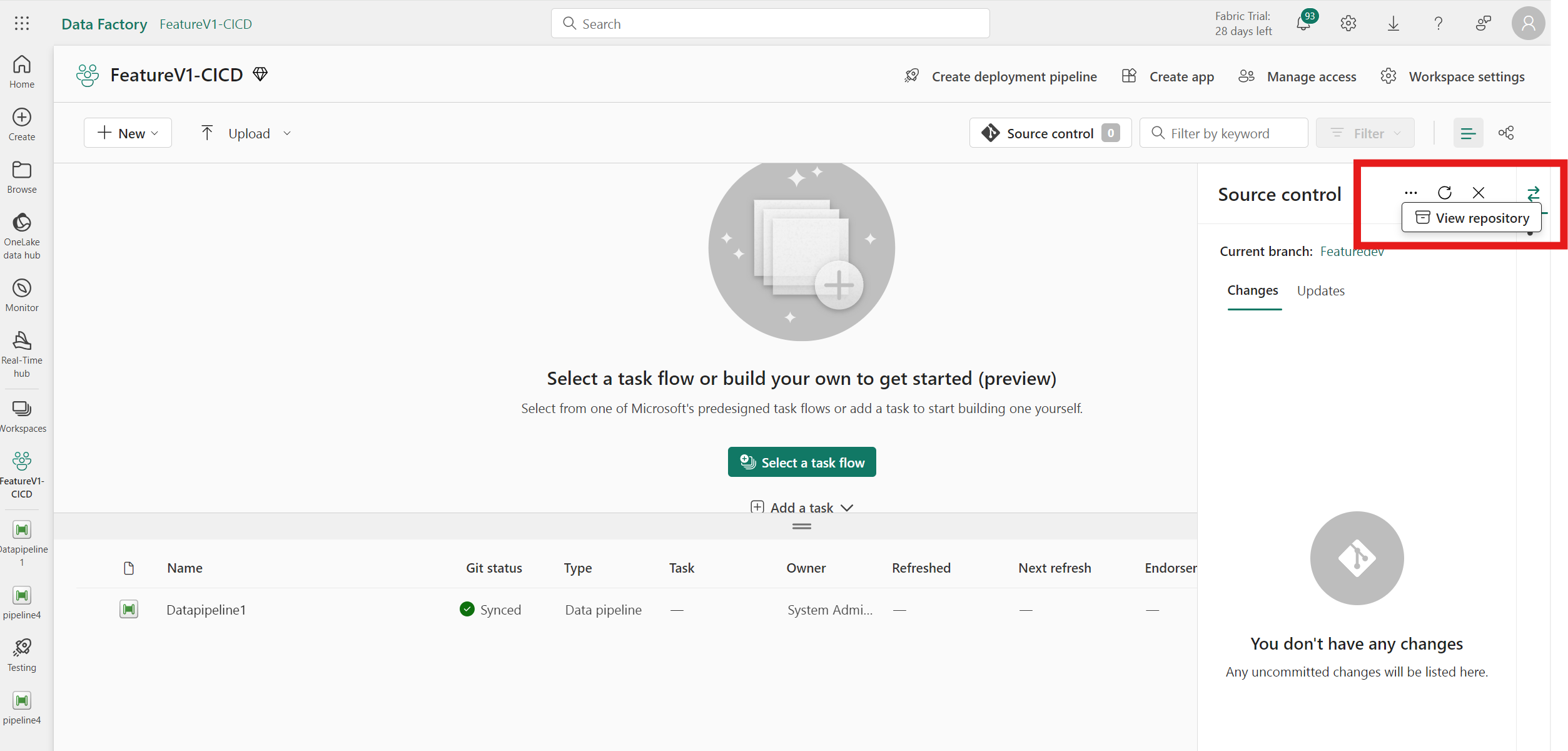Switch to the Updates tab
Image resolution: width=1568 pixels, height=751 pixels.
[x=1320, y=290]
